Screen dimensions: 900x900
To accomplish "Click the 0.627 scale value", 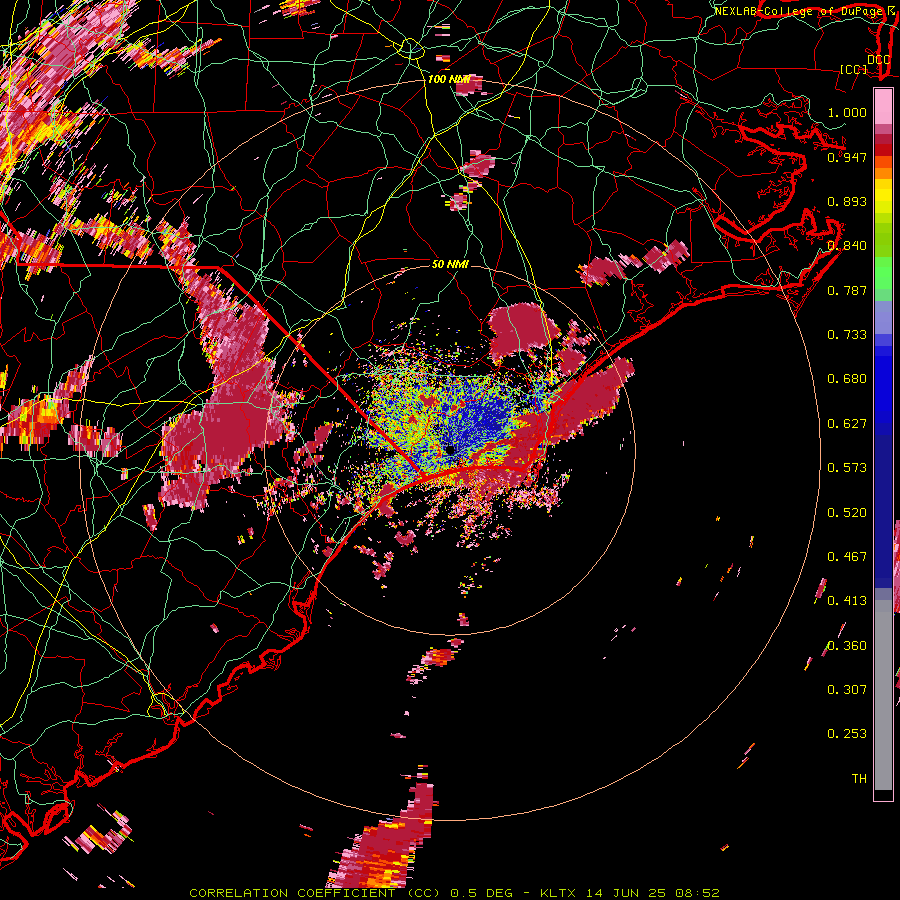I will tap(847, 424).
